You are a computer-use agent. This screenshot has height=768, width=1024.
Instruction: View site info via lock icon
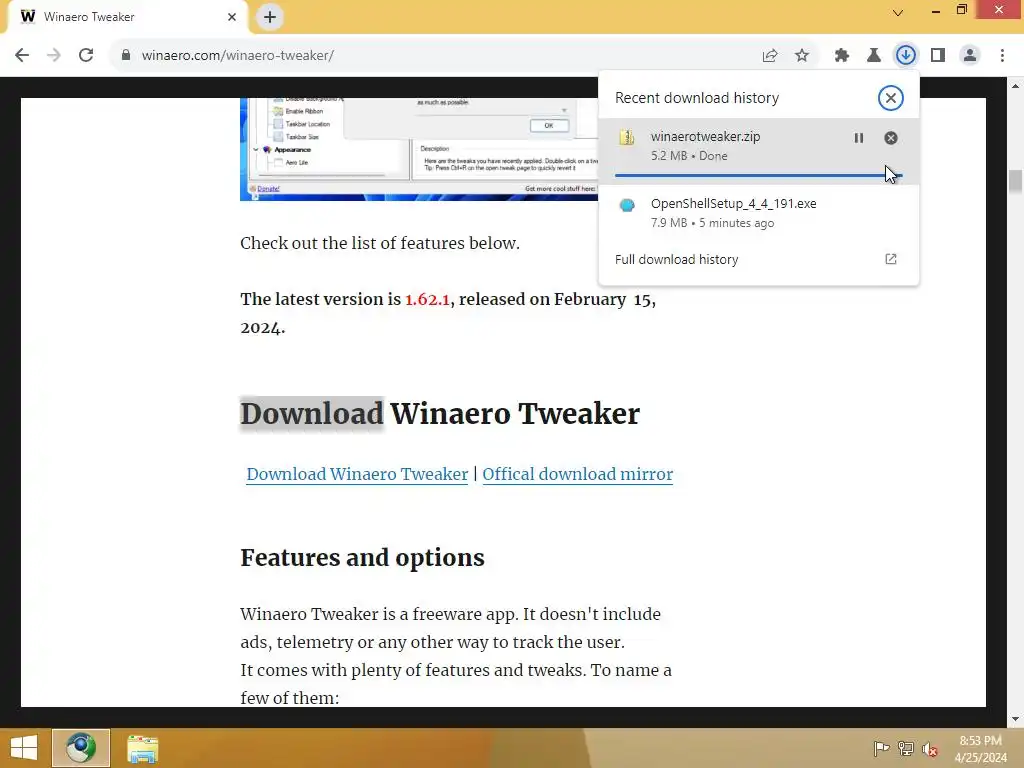coord(125,56)
